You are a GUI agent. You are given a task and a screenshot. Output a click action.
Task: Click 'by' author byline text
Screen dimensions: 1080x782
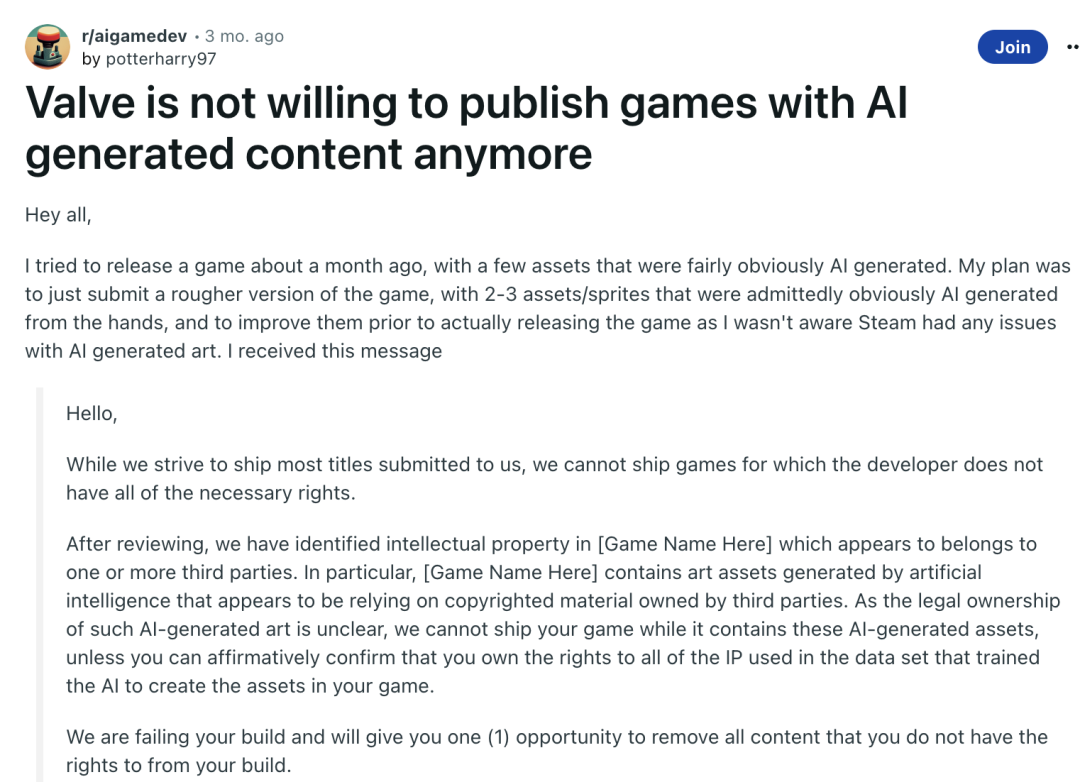coord(90,59)
